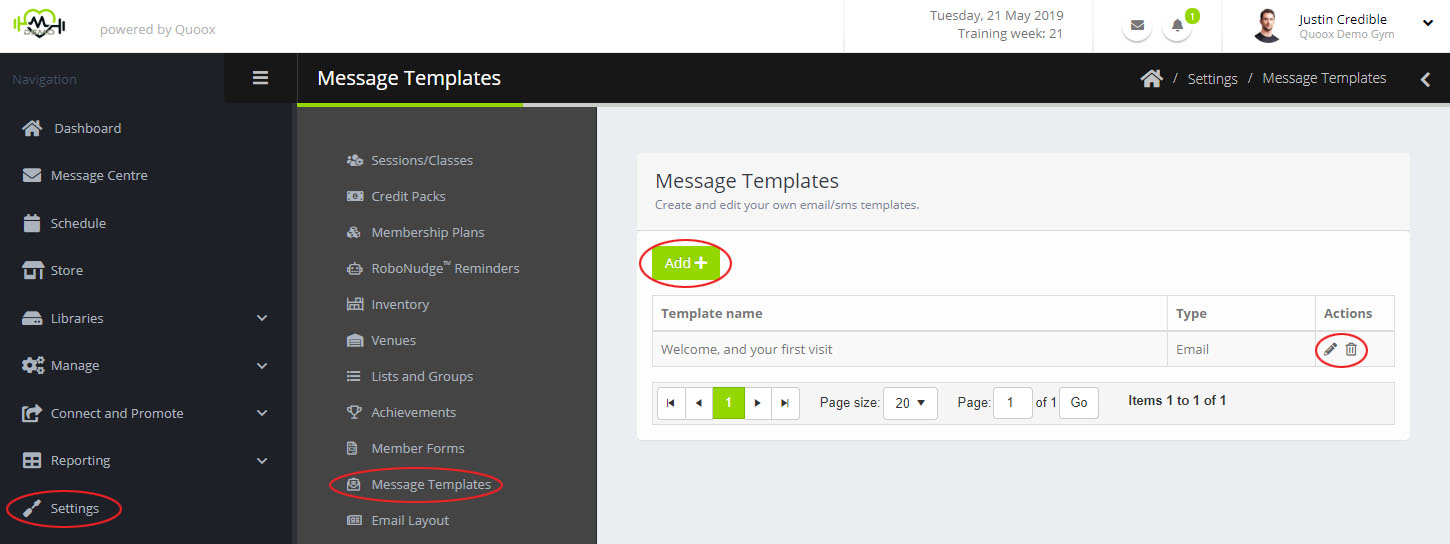Image resolution: width=1450 pixels, height=544 pixels.
Task: Click the Schedule calendar icon
Action: (x=32, y=222)
